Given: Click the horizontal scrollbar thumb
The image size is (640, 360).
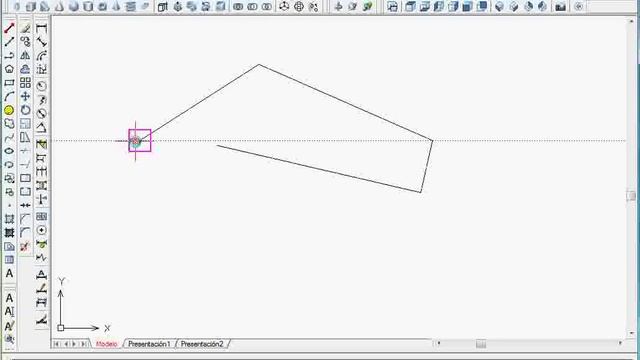Looking at the screenshot, I should point(481,344).
